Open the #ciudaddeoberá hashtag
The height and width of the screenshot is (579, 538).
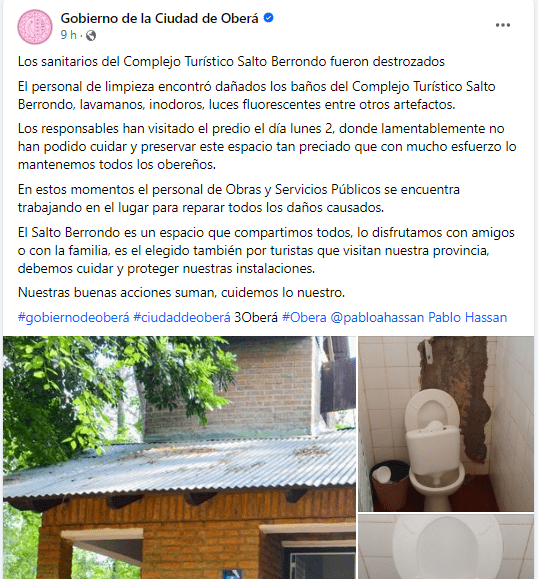[x=182, y=317]
